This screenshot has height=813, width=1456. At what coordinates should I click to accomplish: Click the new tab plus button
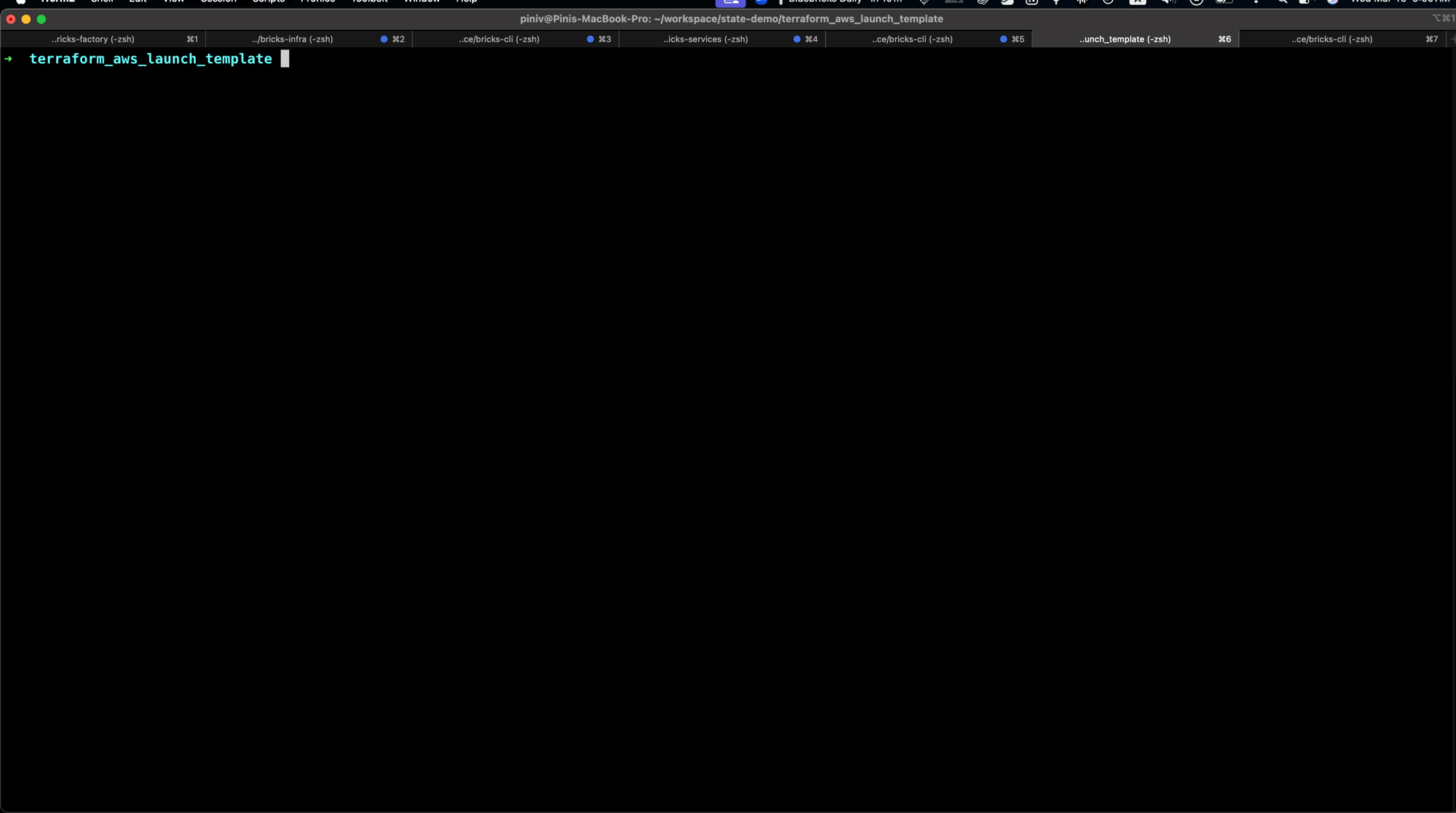point(1452,39)
